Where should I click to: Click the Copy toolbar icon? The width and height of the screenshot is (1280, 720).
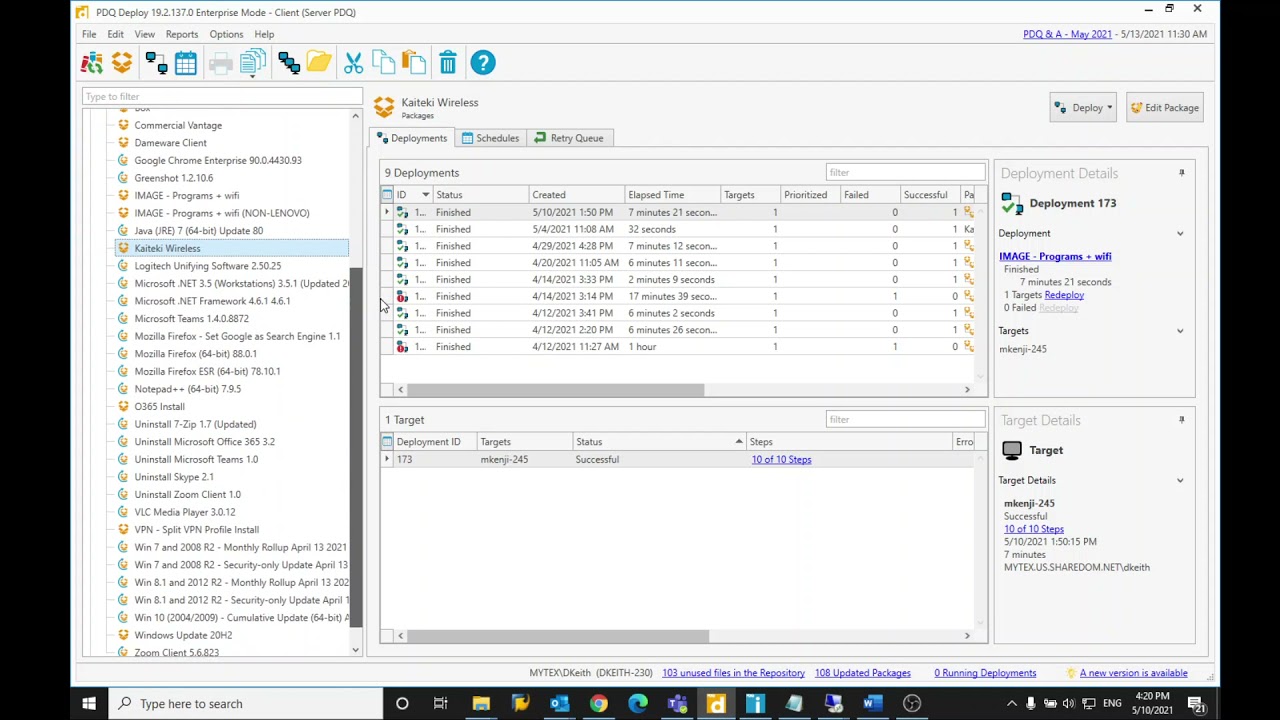(384, 63)
